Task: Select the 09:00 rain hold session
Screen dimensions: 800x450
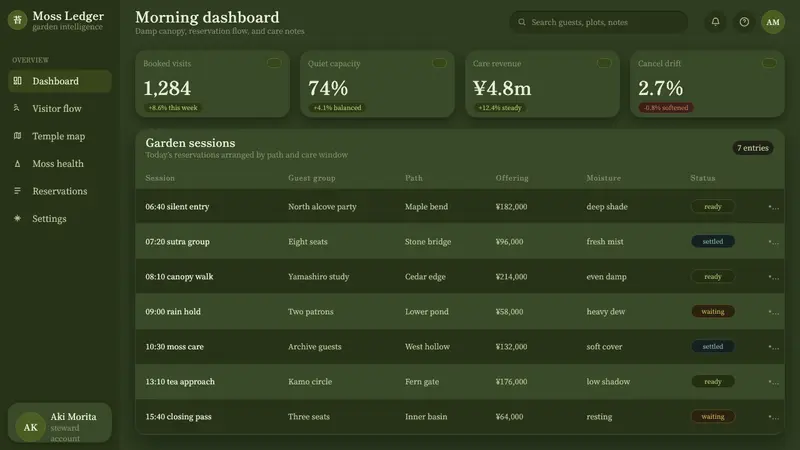Action: (x=173, y=312)
